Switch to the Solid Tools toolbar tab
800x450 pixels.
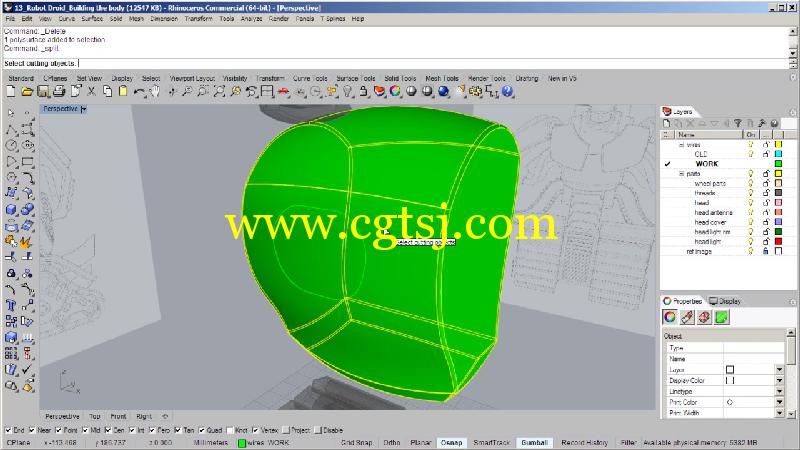pyautogui.click(x=400, y=79)
